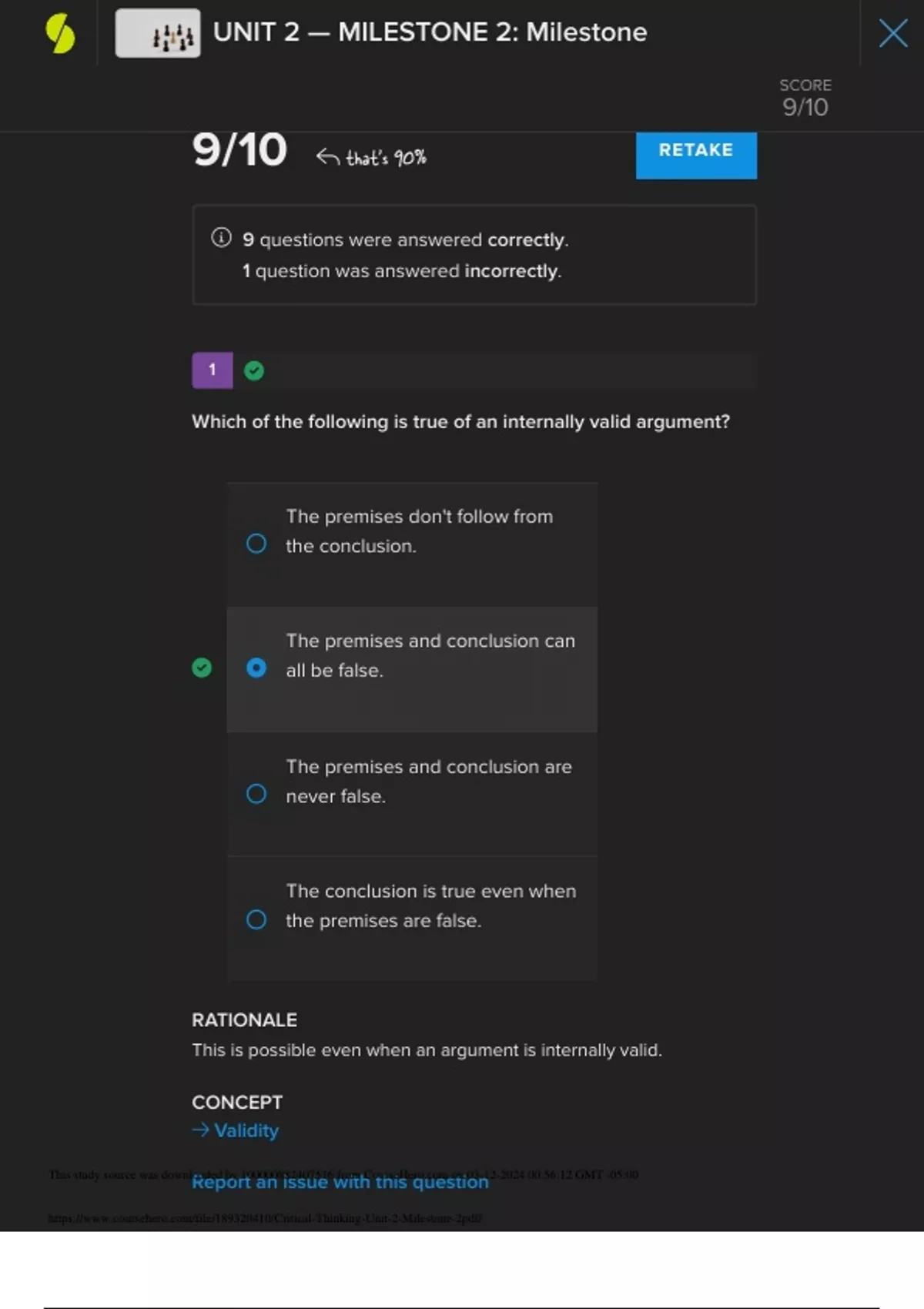Select "premises don't follow from the conclusion" radio
Viewport: 924px width, 1309px height.
click(256, 544)
